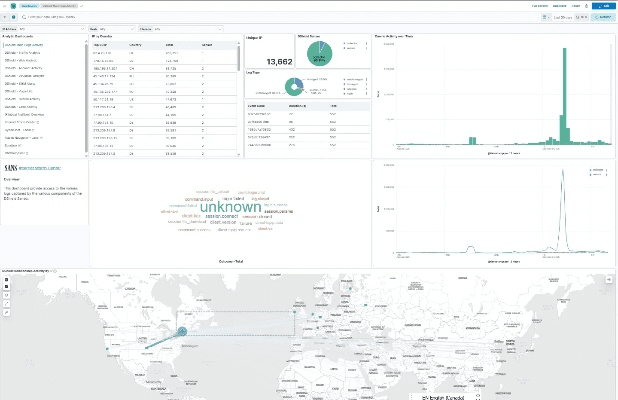618x400 pixels.
Task: Select the map draw shape tool
Action: click(7, 306)
